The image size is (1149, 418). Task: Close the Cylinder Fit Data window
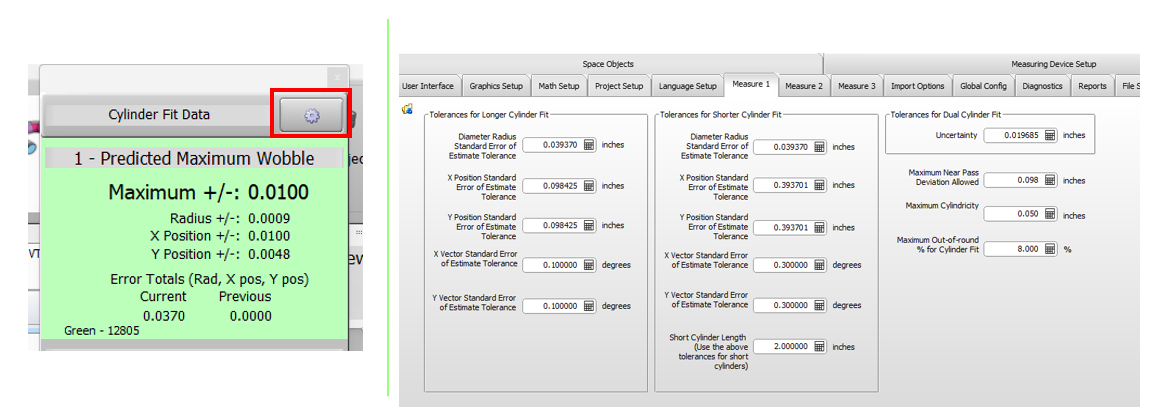(337, 76)
